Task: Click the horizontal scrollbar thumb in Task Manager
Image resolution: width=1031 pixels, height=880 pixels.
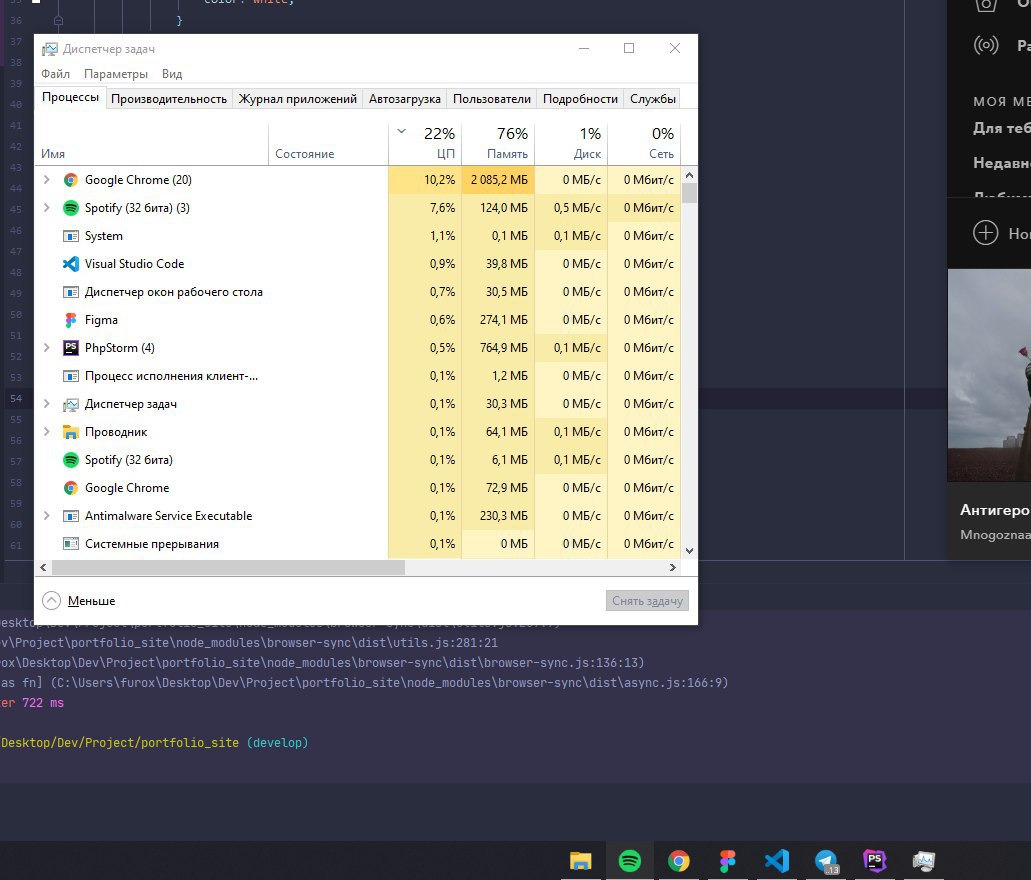Action: 228,568
